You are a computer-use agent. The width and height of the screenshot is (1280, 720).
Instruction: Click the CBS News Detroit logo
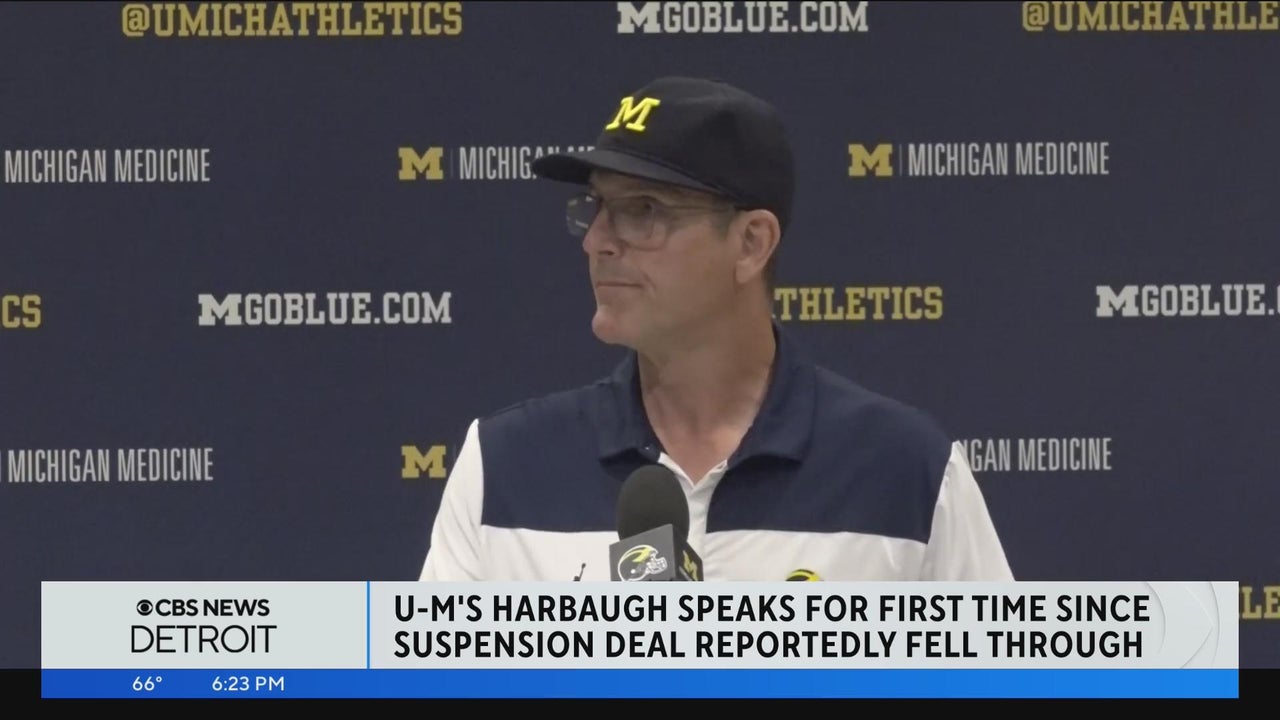click(204, 626)
